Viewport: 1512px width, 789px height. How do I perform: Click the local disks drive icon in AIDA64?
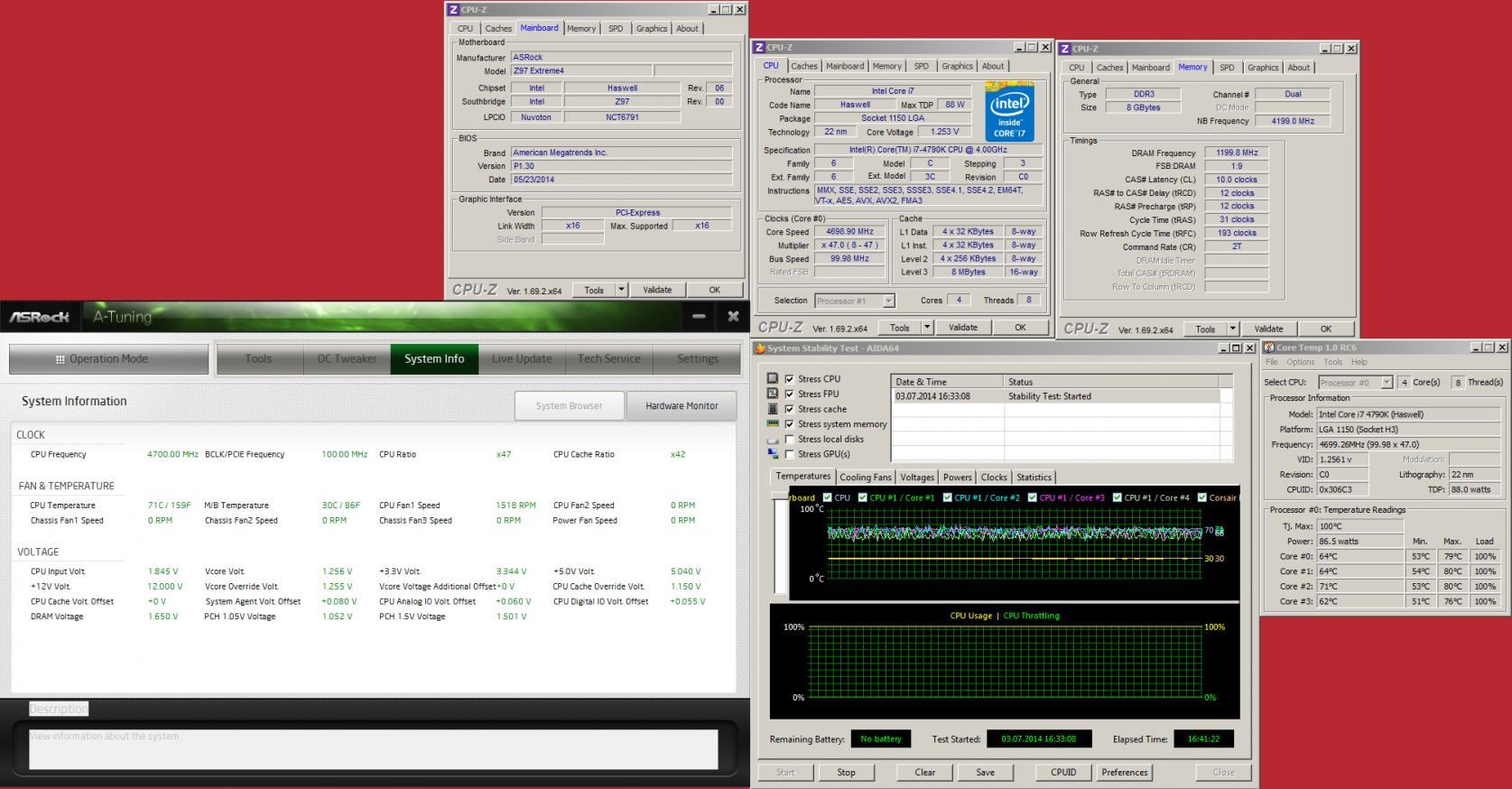tap(773, 439)
